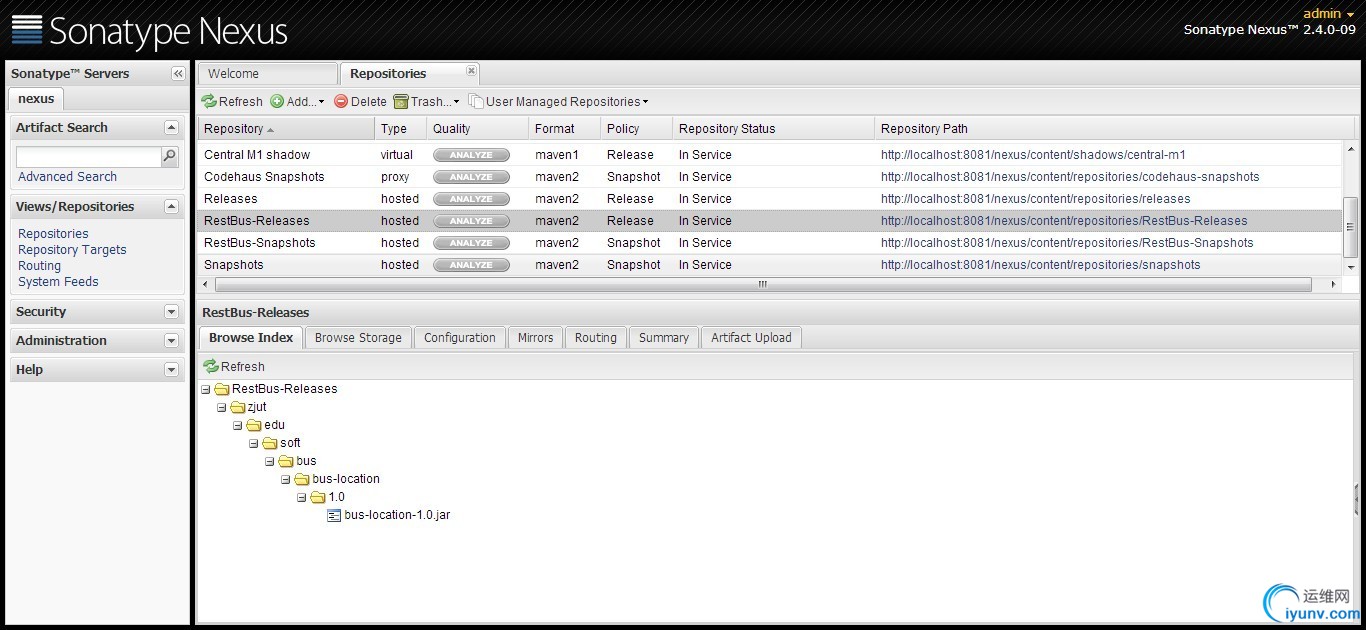The width and height of the screenshot is (1366, 630).
Task: Collapse the edu folder node
Action: [x=238, y=425]
